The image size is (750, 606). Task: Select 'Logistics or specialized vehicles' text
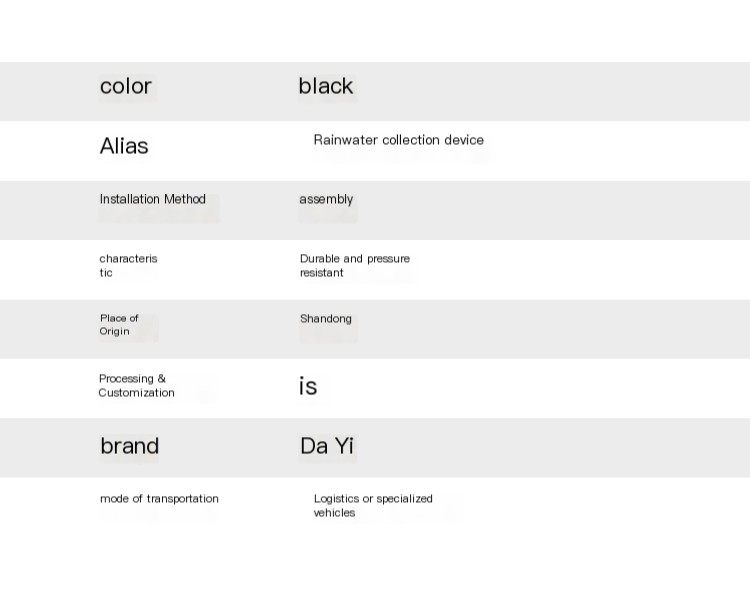pos(373,506)
